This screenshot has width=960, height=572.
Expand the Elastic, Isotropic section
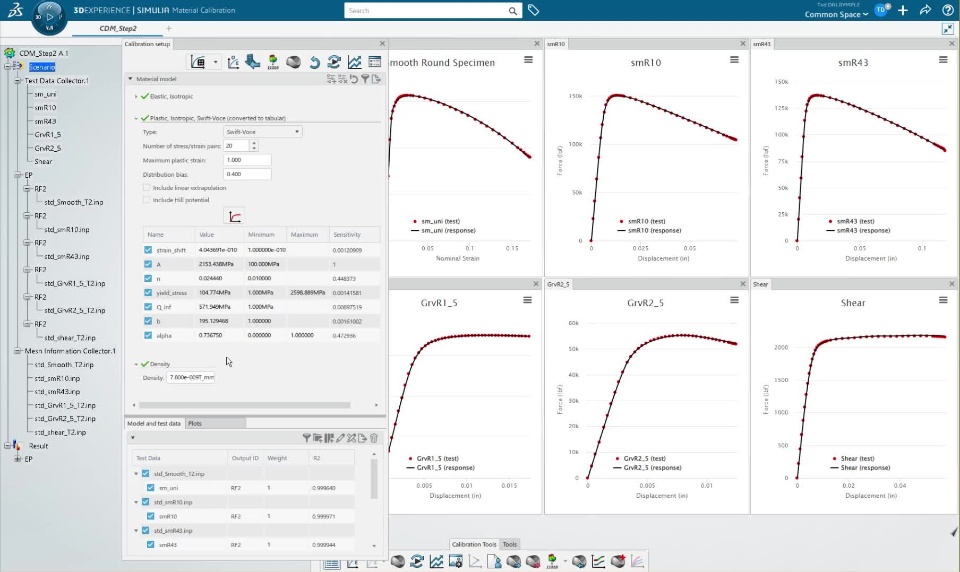point(136,97)
